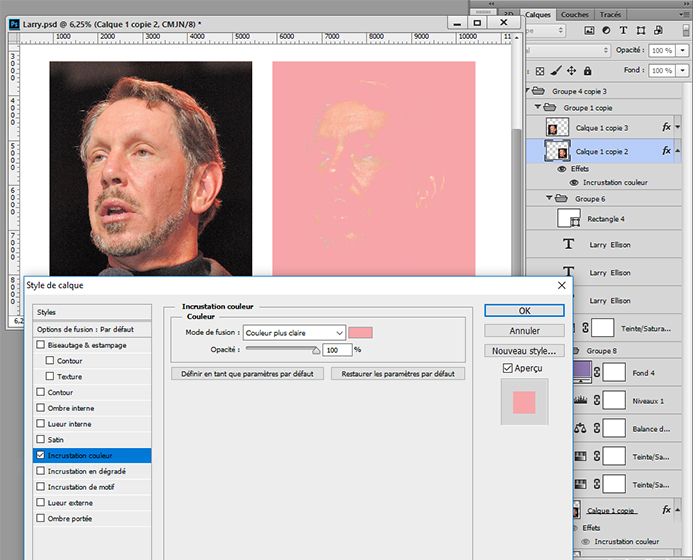Screen dimensions: 693x560
Task: Enable the Texture checkbox
Action: pos(50,376)
